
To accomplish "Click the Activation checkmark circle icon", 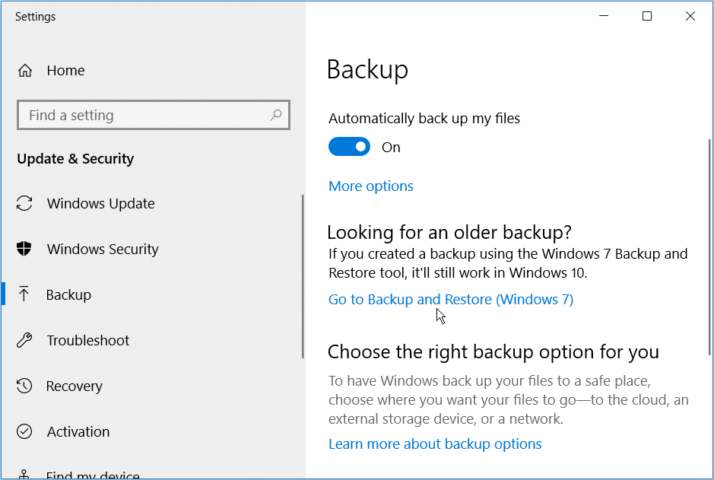I will click(x=24, y=431).
